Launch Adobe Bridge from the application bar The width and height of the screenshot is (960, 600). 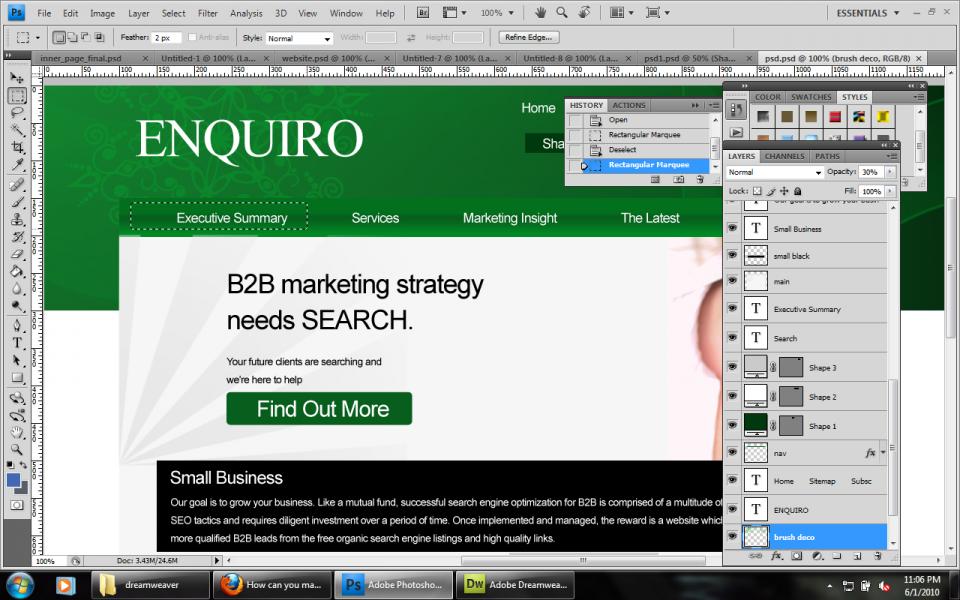(x=422, y=12)
